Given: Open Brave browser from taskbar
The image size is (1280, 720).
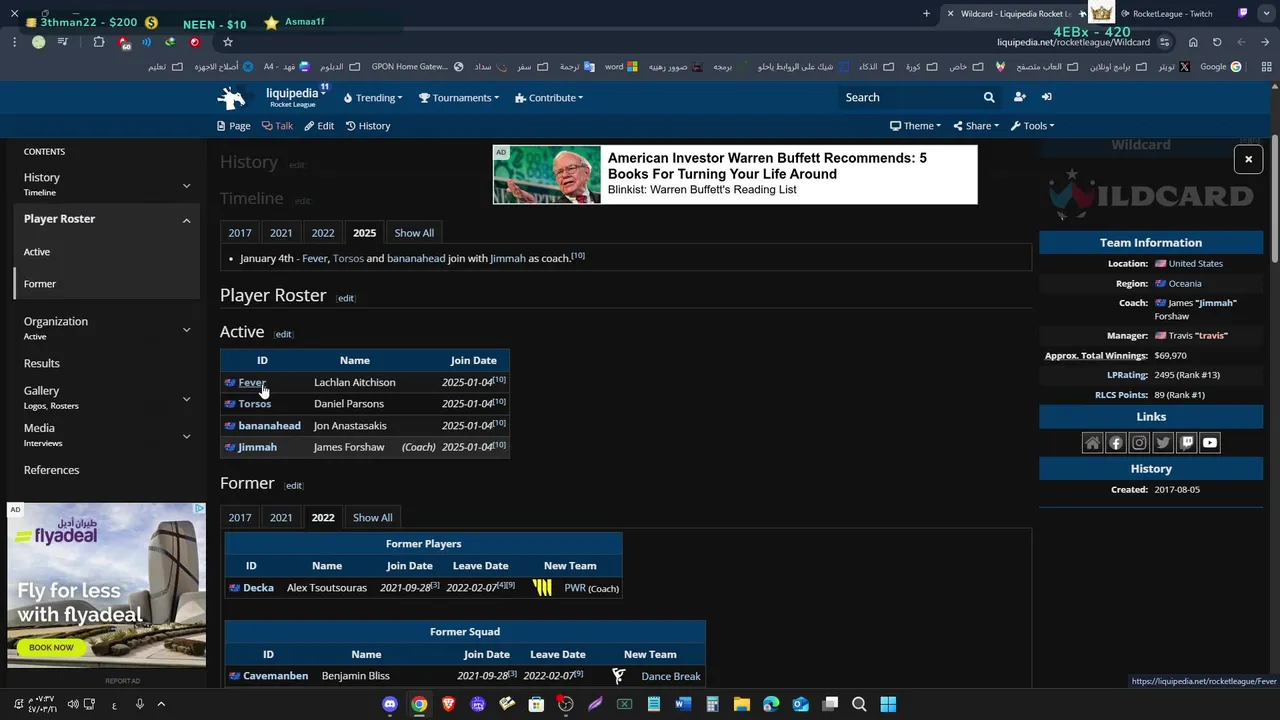Looking at the screenshot, I should pyautogui.click(x=448, y=704).
